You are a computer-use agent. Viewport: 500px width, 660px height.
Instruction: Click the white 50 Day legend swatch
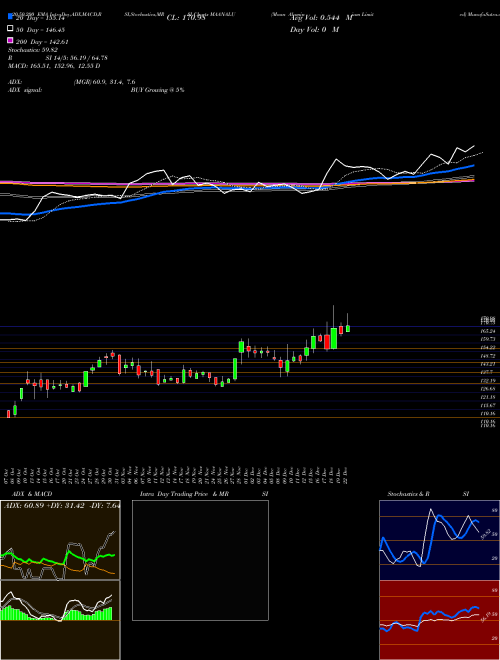(10, 29)
